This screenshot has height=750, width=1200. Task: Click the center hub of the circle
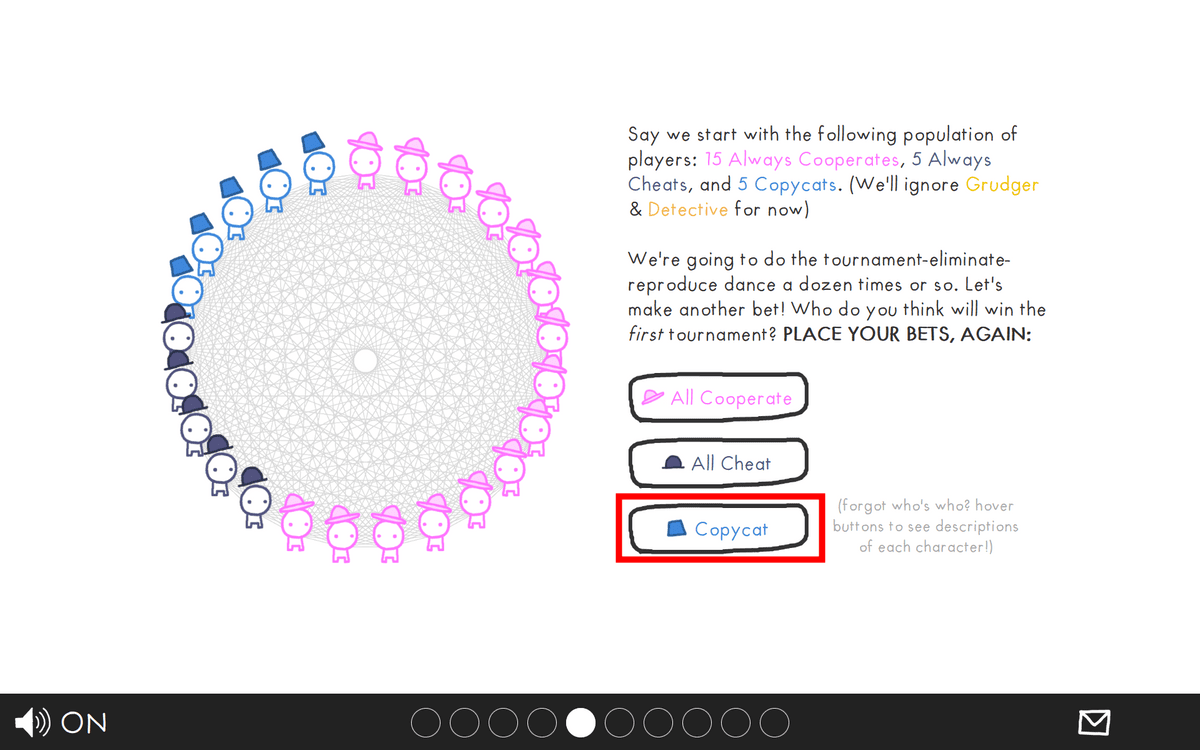366,359
